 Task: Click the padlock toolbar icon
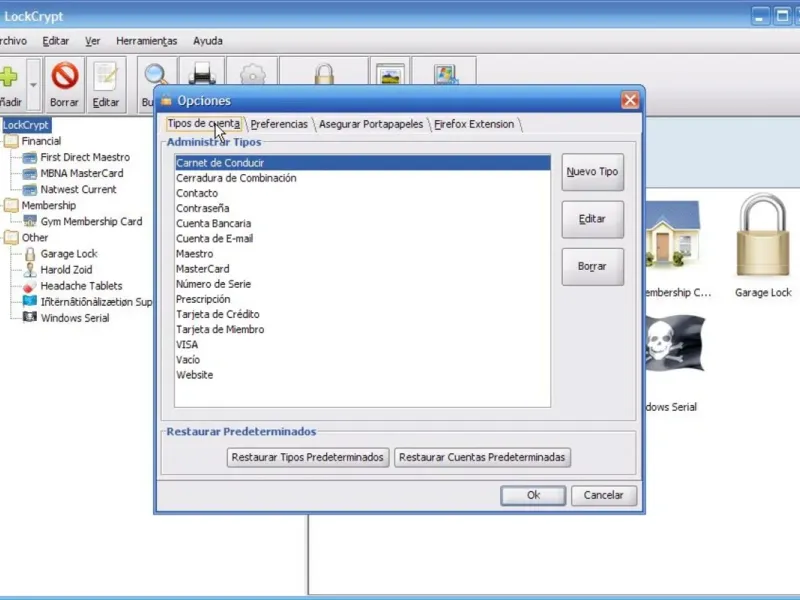(324, 74)
